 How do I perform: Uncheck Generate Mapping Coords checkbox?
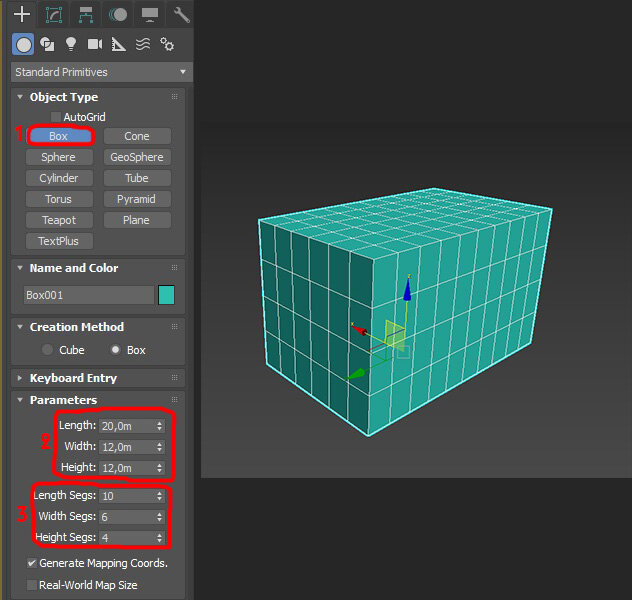tap(32, 563)
